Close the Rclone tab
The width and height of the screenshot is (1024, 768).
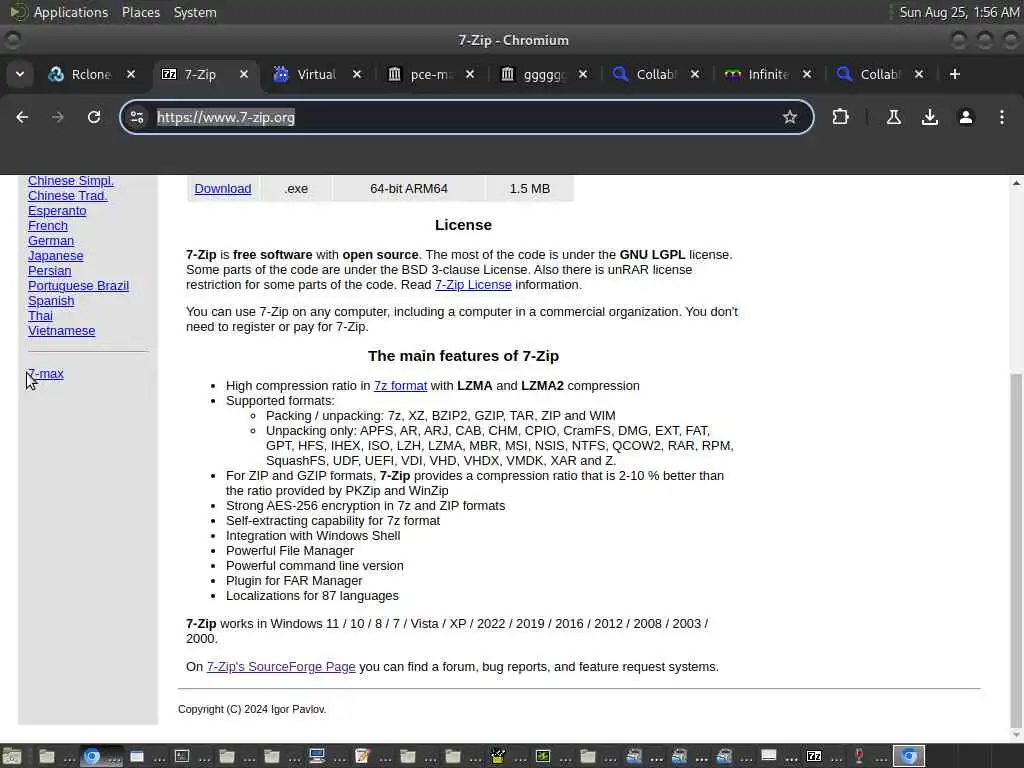[131, 74]
